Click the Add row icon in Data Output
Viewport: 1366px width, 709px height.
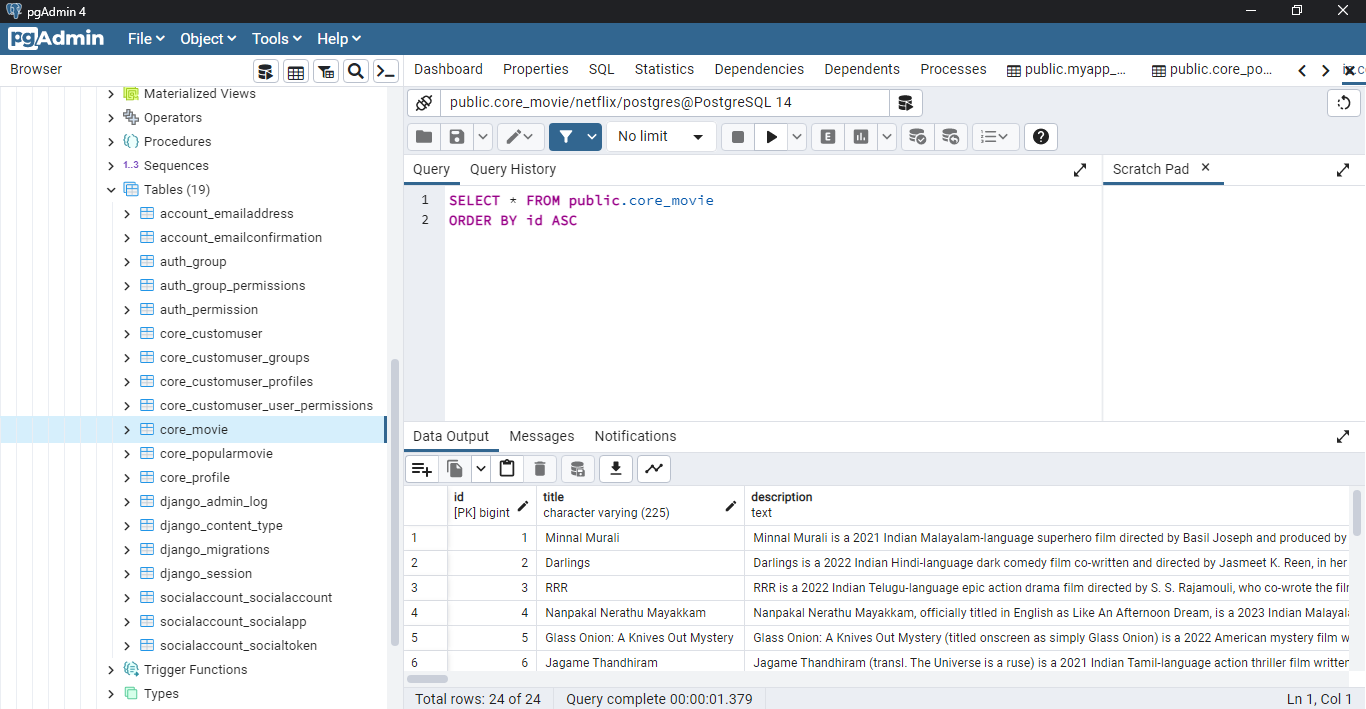point(422,468)
